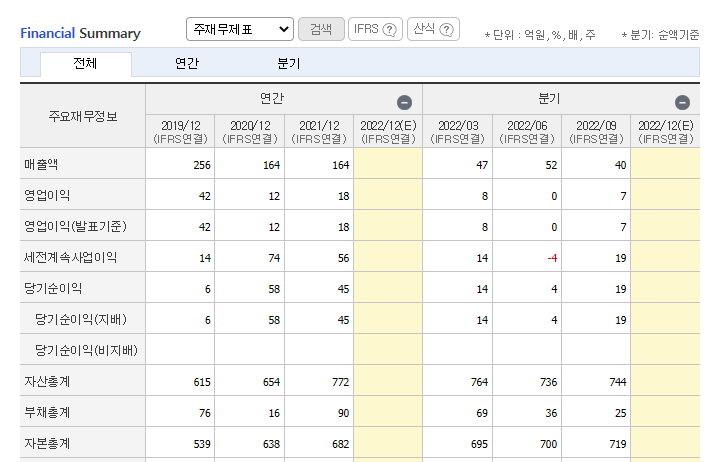Click the 당기순이익 row label
This screenshot has width=709, height=462.
(53, 288)
